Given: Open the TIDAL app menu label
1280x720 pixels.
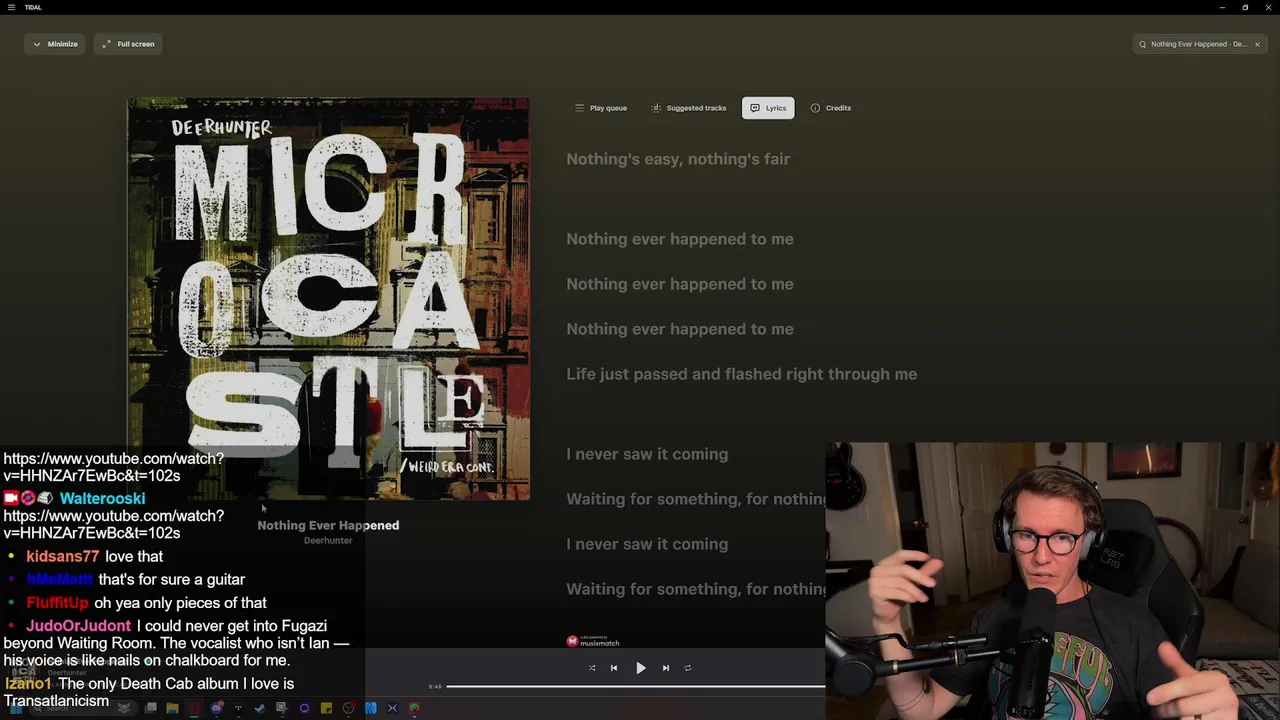Looking at the screenshot, I should click(x=33, y=7).
